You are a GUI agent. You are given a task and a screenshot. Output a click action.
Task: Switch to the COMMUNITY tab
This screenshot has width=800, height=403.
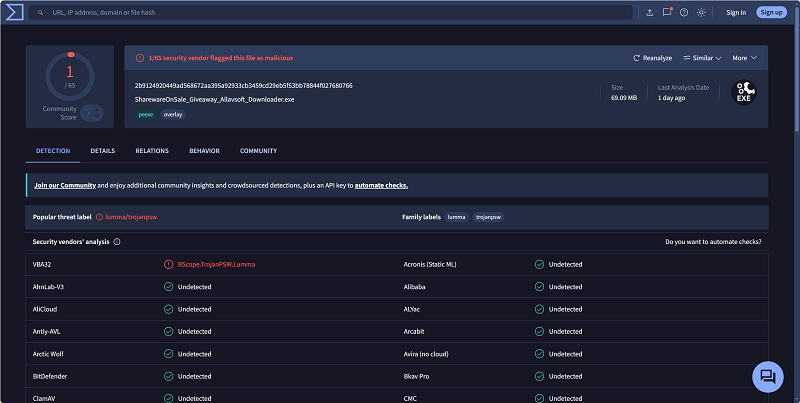point(259,151)
